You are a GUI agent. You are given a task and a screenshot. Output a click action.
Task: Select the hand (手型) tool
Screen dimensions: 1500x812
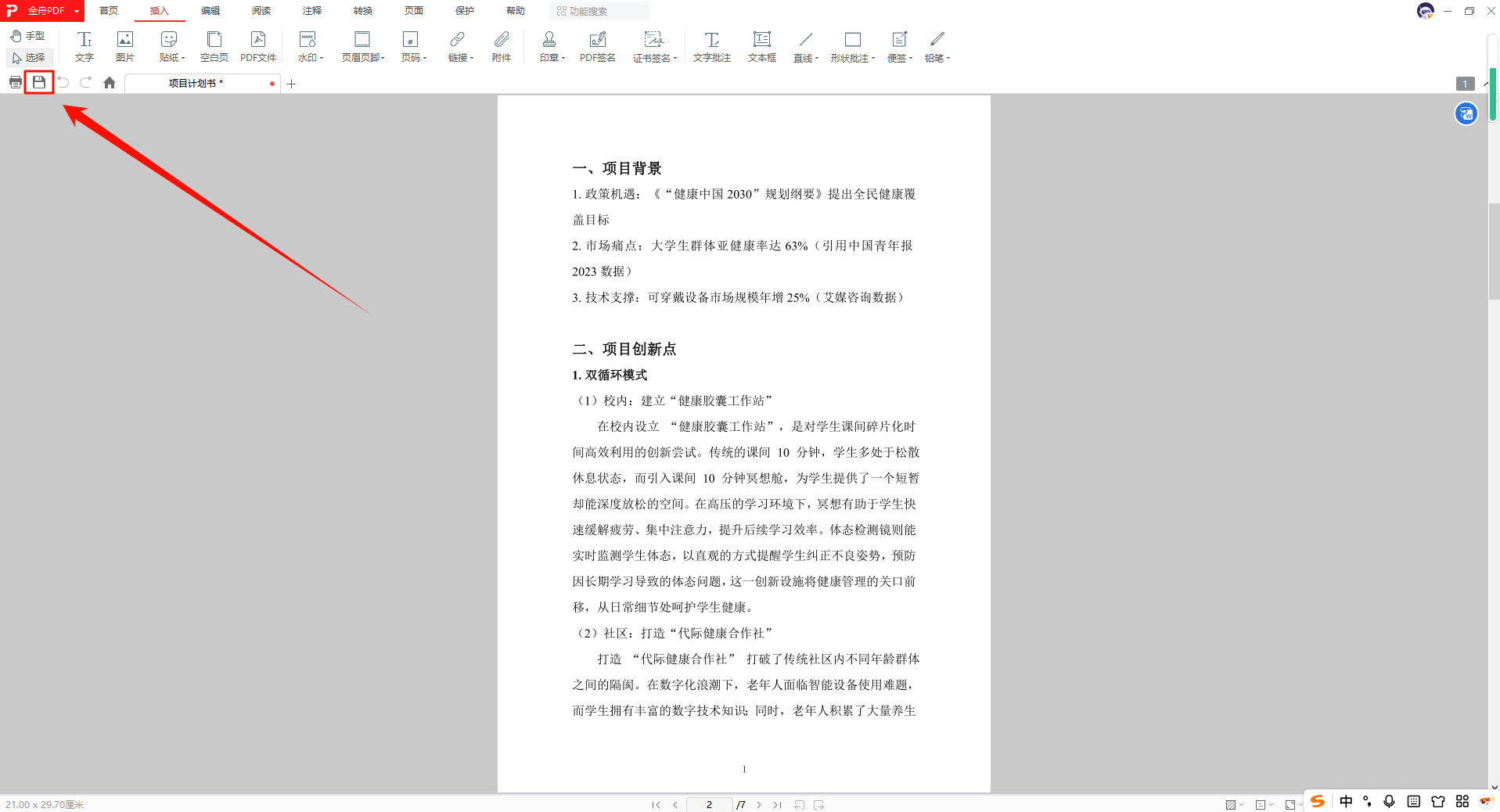pyautogui.click(x=29, y=35)
